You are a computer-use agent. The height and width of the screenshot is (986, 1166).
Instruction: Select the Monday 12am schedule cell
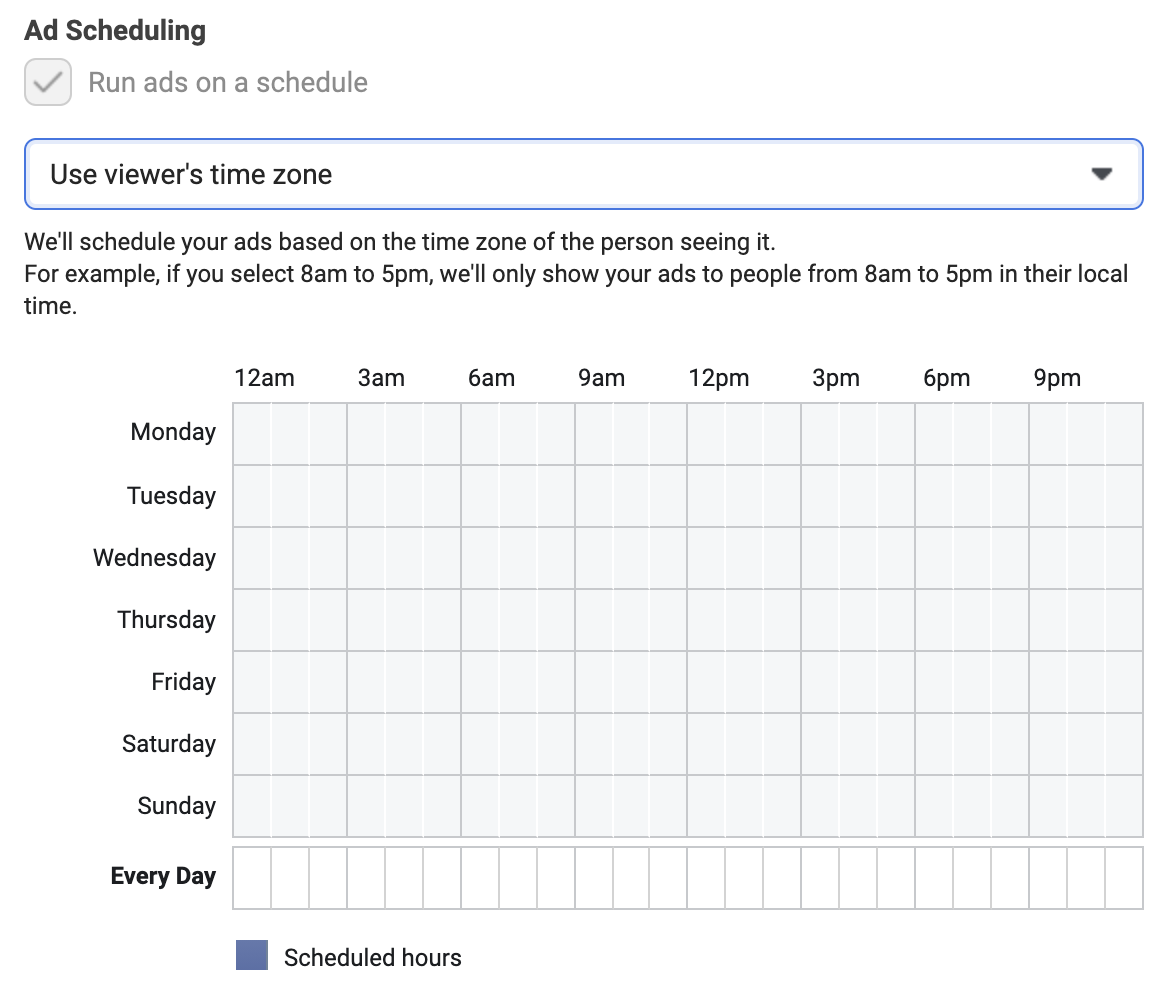(252, 434)
